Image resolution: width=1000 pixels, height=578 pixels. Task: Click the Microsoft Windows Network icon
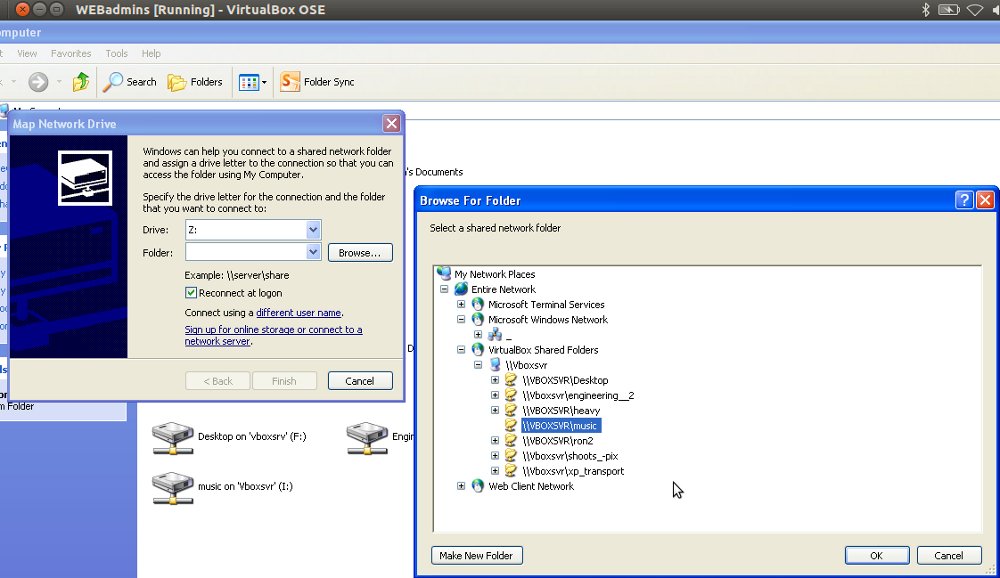[x=478, y=320]
